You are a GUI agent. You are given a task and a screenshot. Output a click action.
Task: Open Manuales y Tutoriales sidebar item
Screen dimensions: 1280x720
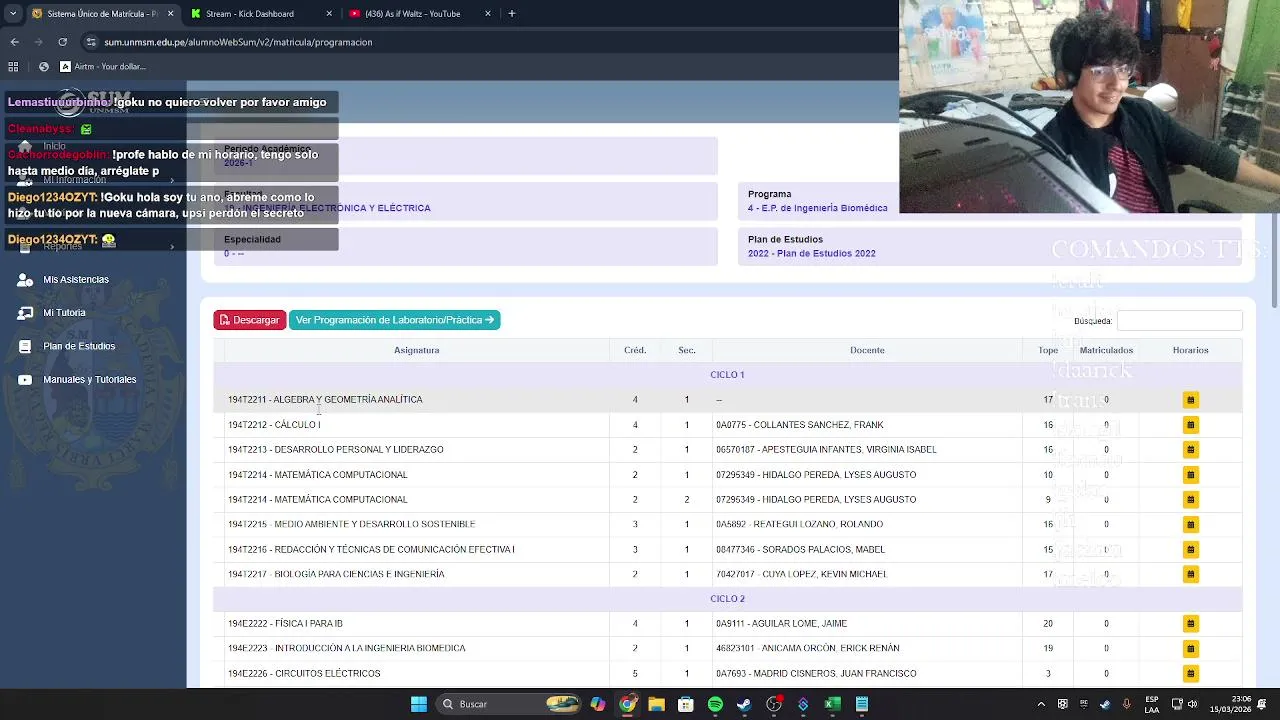tap(90, 380)
